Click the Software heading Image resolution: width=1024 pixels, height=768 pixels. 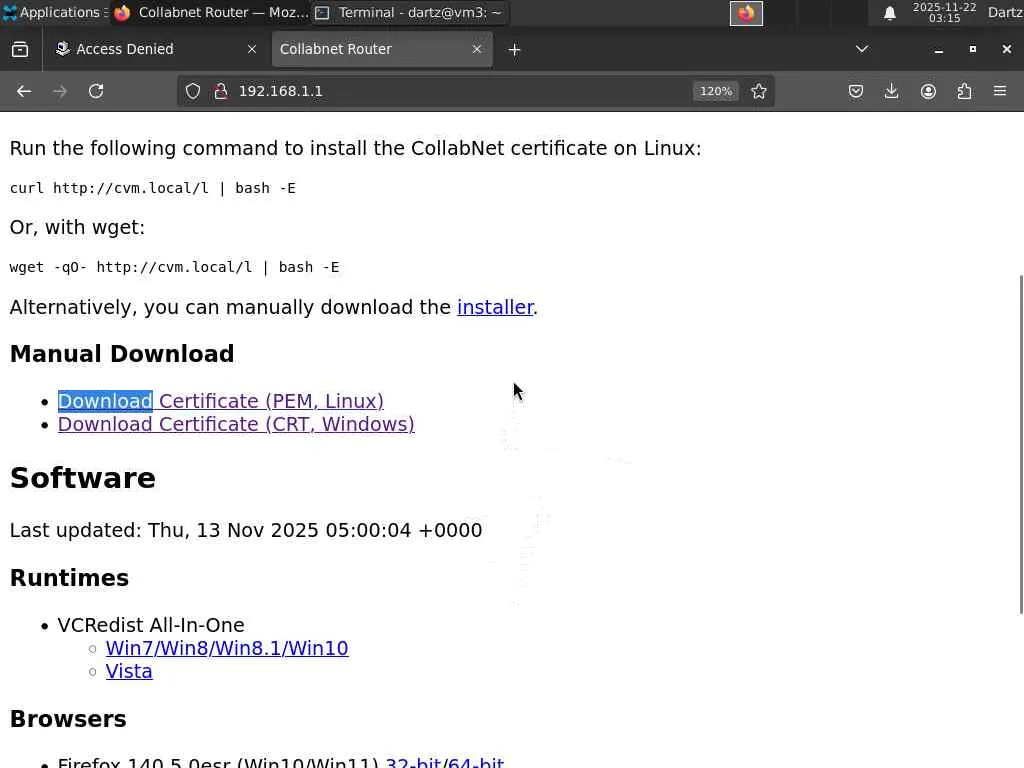[83, 478]
